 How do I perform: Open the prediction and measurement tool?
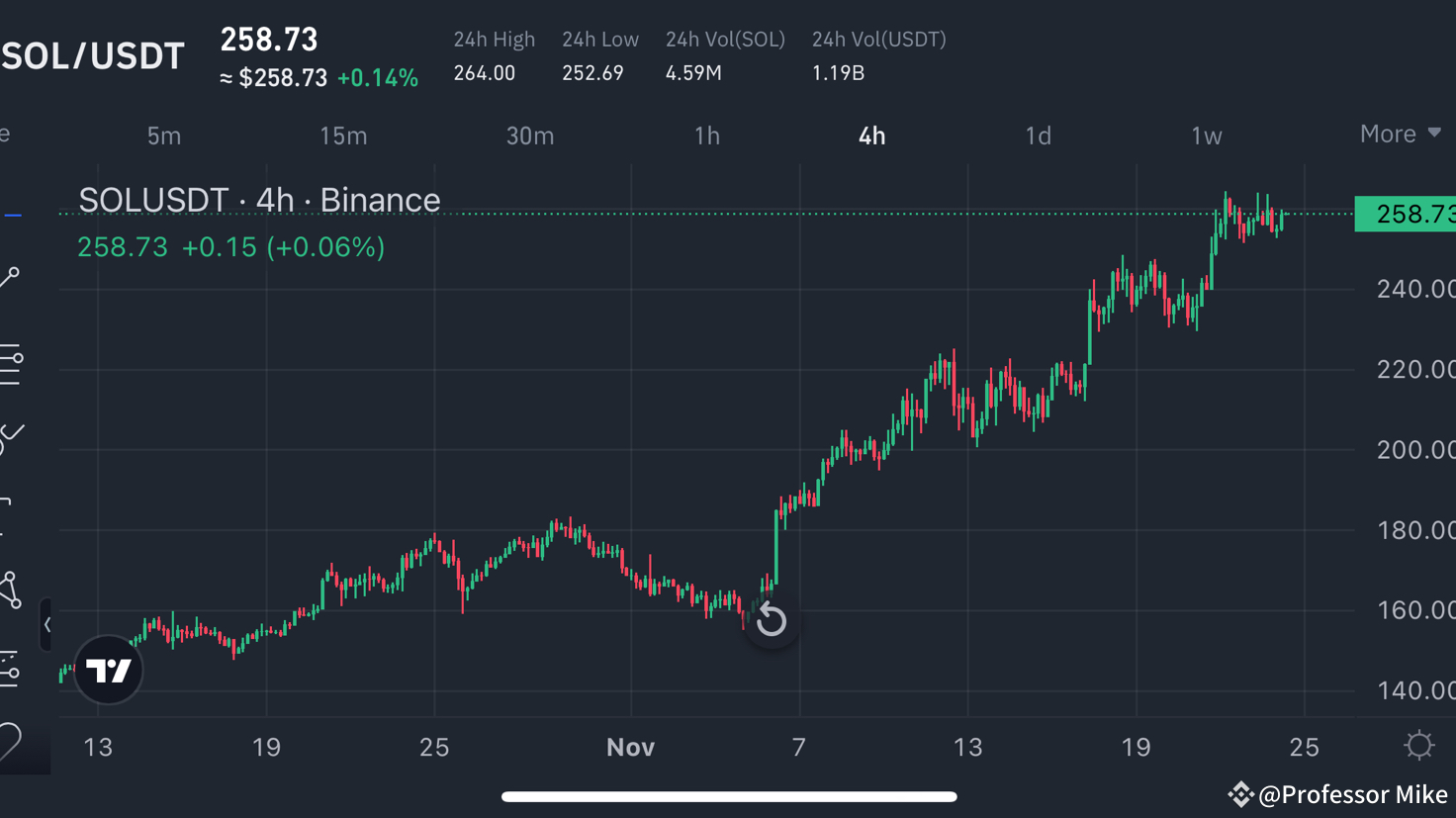[x=10, y=669]
